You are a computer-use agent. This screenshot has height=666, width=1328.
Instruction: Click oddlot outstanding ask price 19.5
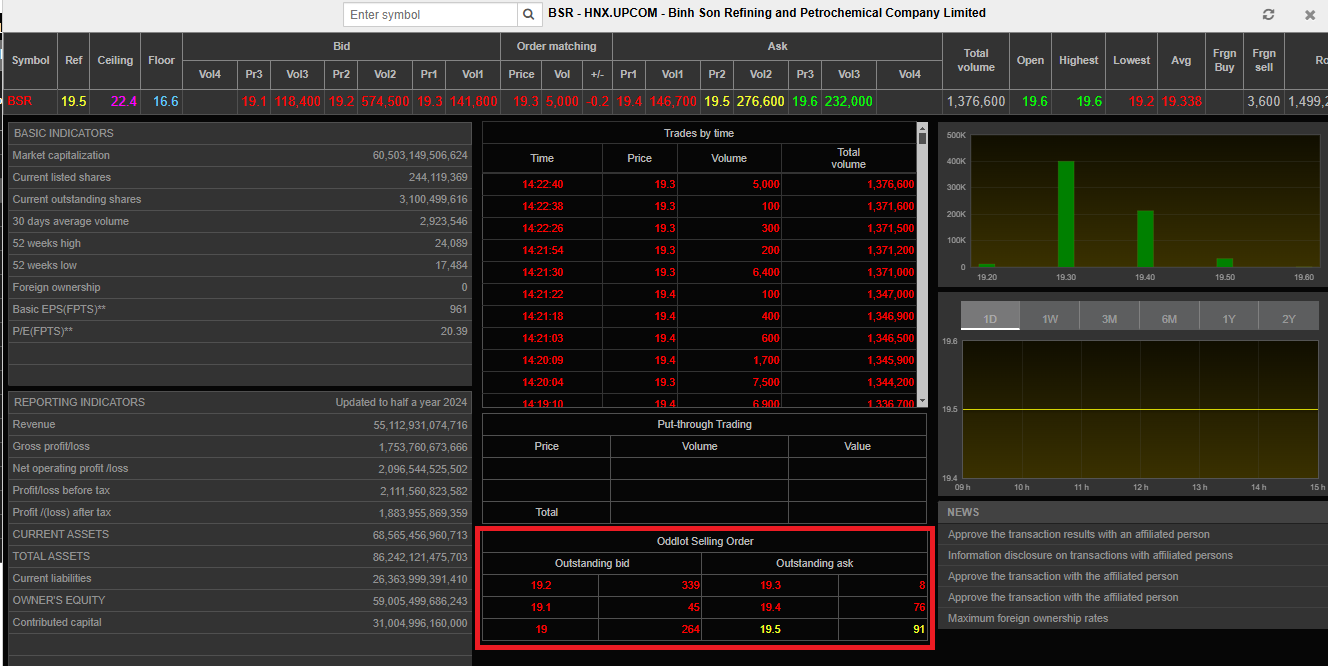[770, 629]
